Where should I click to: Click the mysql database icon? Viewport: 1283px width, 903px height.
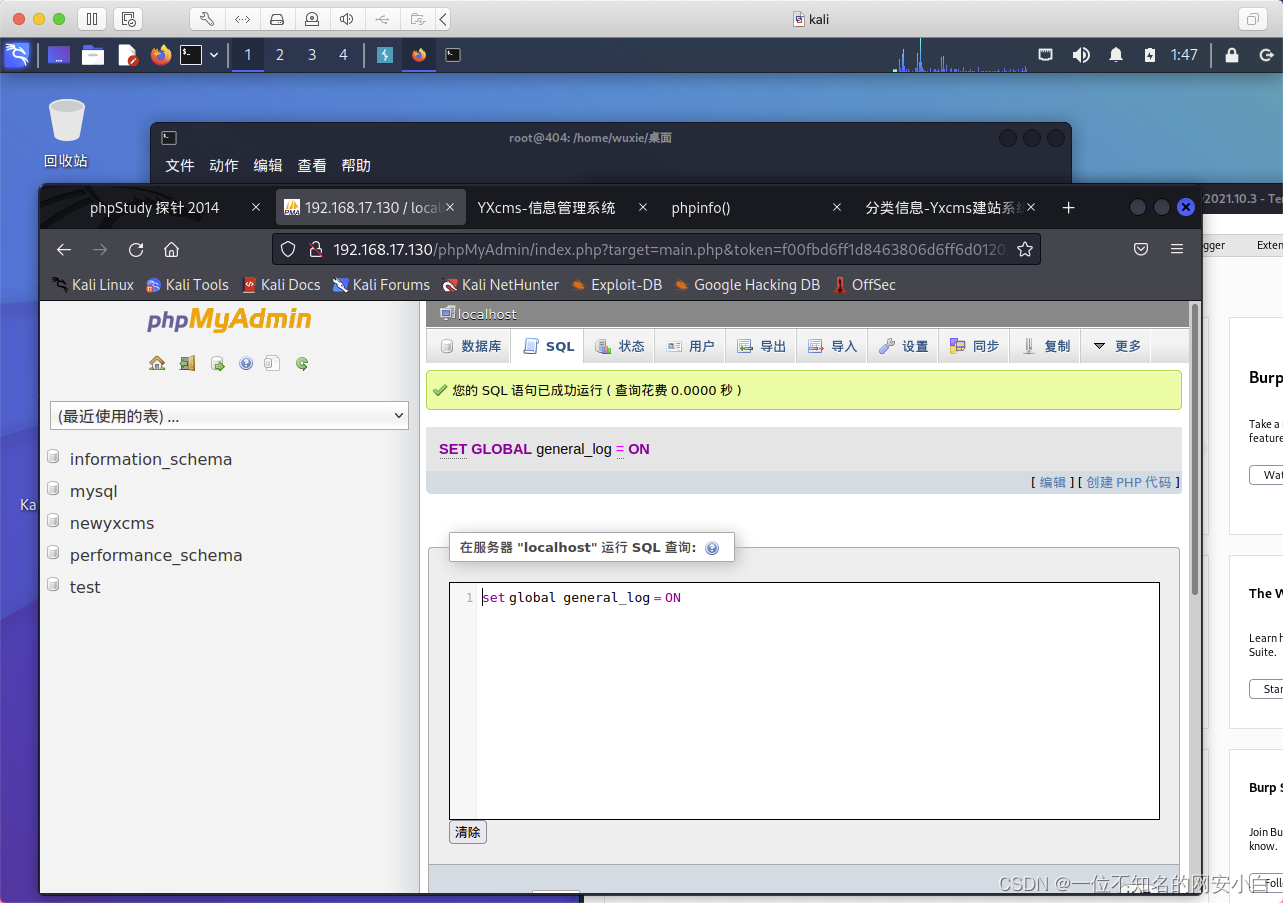coord(54,490)
